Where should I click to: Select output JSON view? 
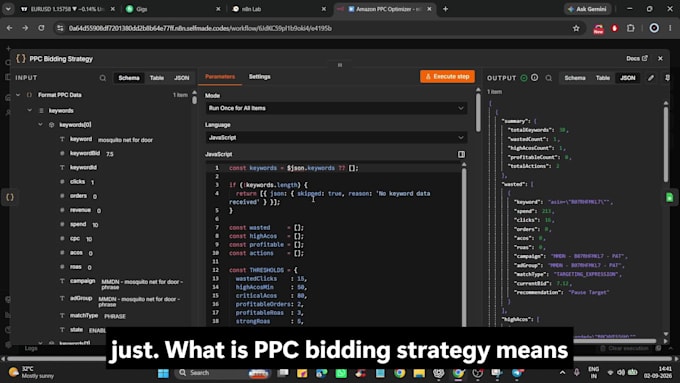[x=627, y=78]
